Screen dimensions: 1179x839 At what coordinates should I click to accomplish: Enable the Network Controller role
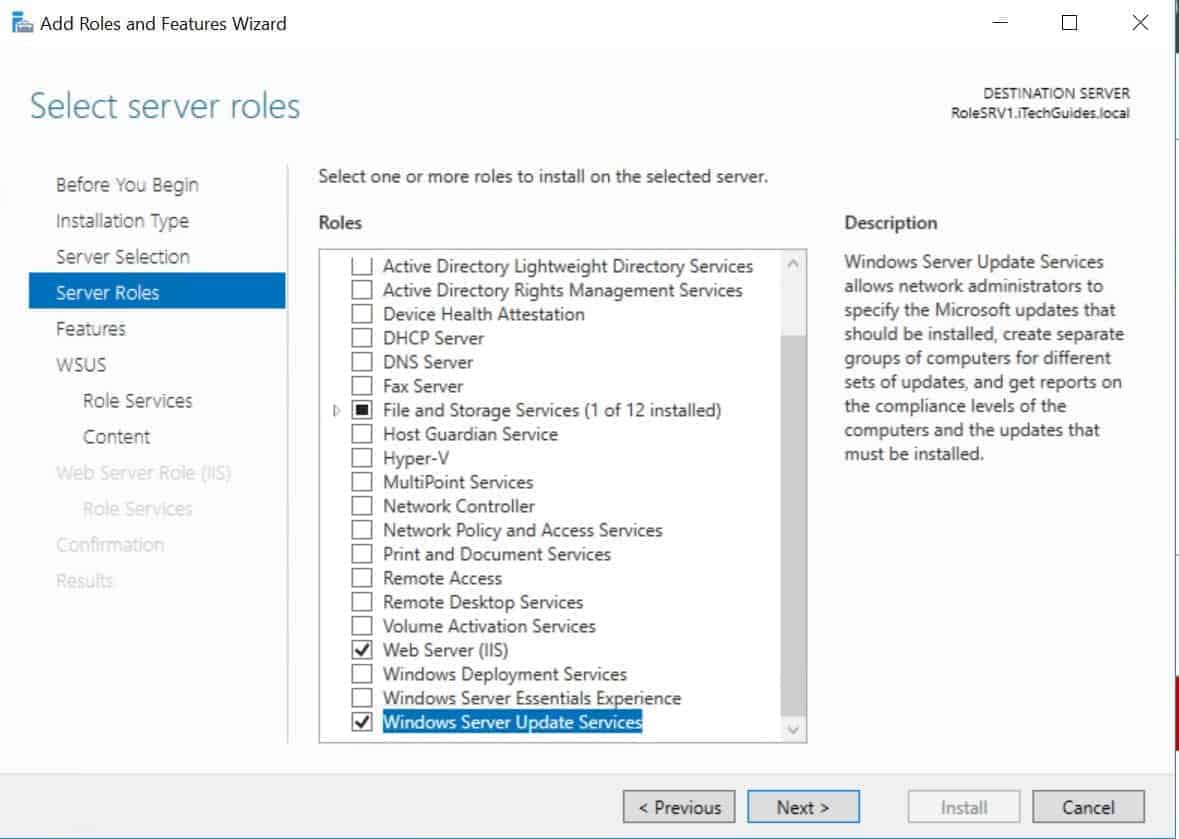tap(362, 505)
